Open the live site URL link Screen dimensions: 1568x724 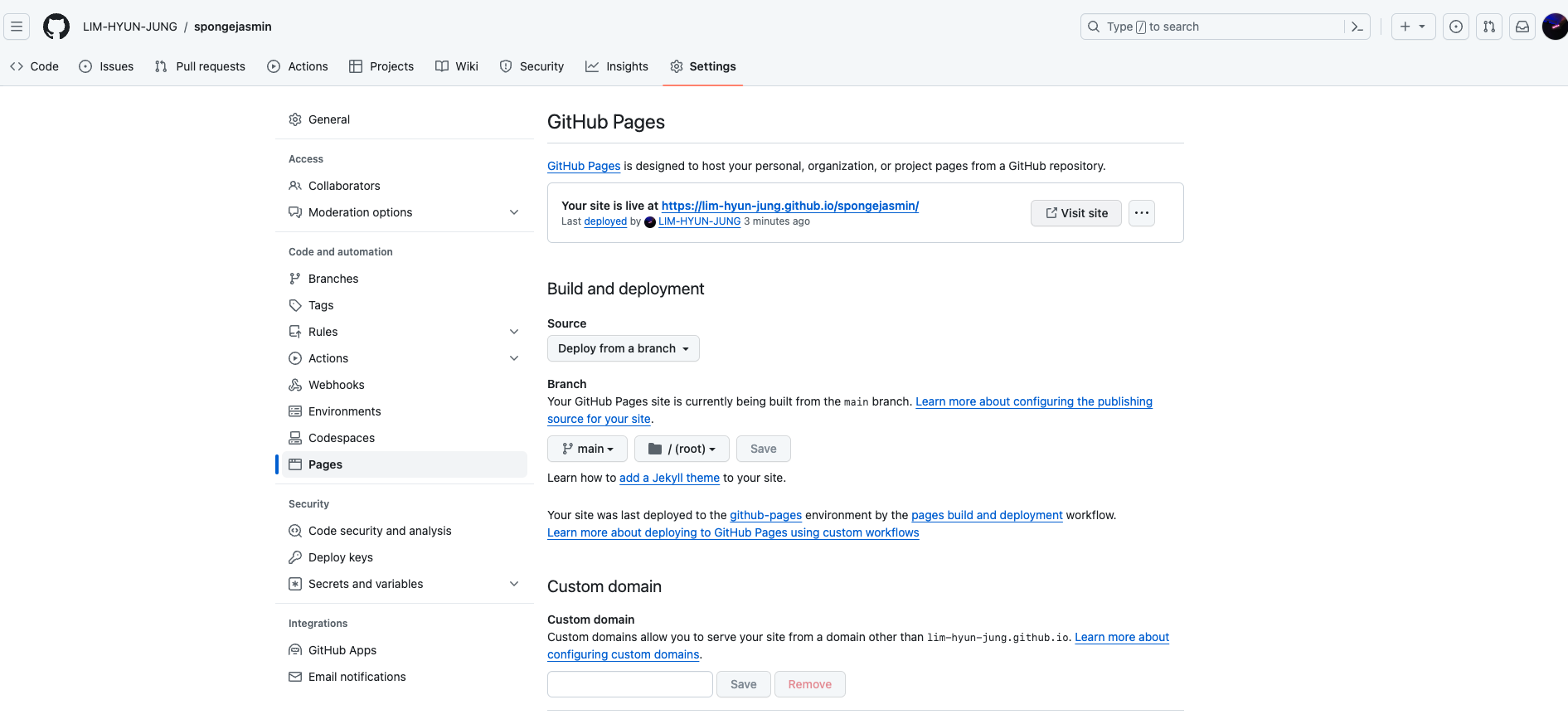click(x=790, y=206)
